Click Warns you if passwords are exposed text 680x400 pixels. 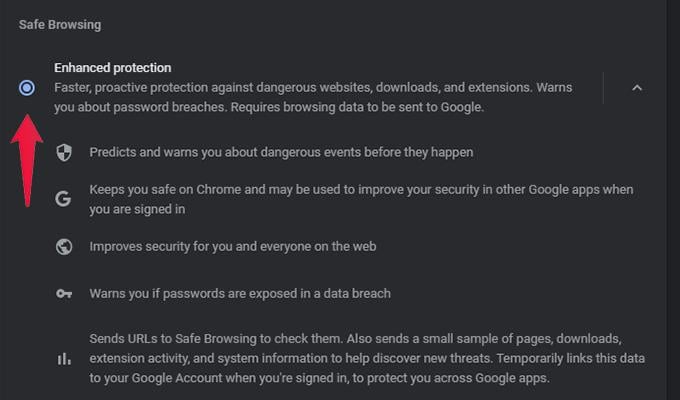click(x=240, y=294)
